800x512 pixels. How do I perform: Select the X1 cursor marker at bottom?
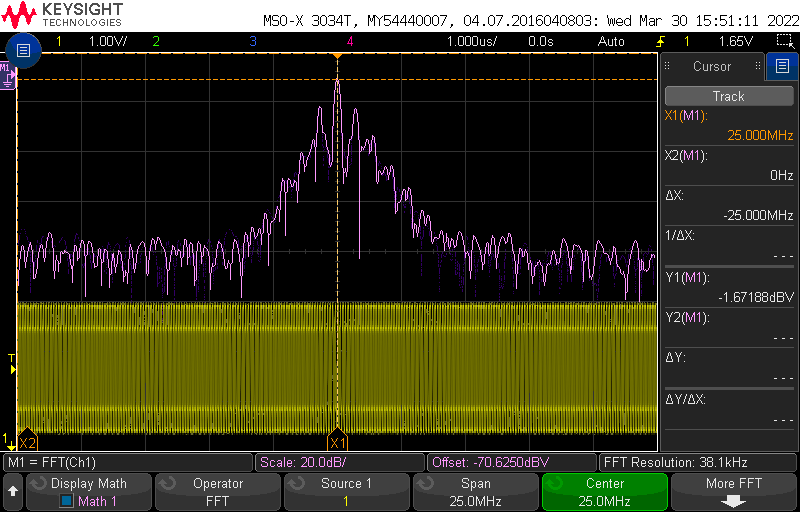[337, 440]
